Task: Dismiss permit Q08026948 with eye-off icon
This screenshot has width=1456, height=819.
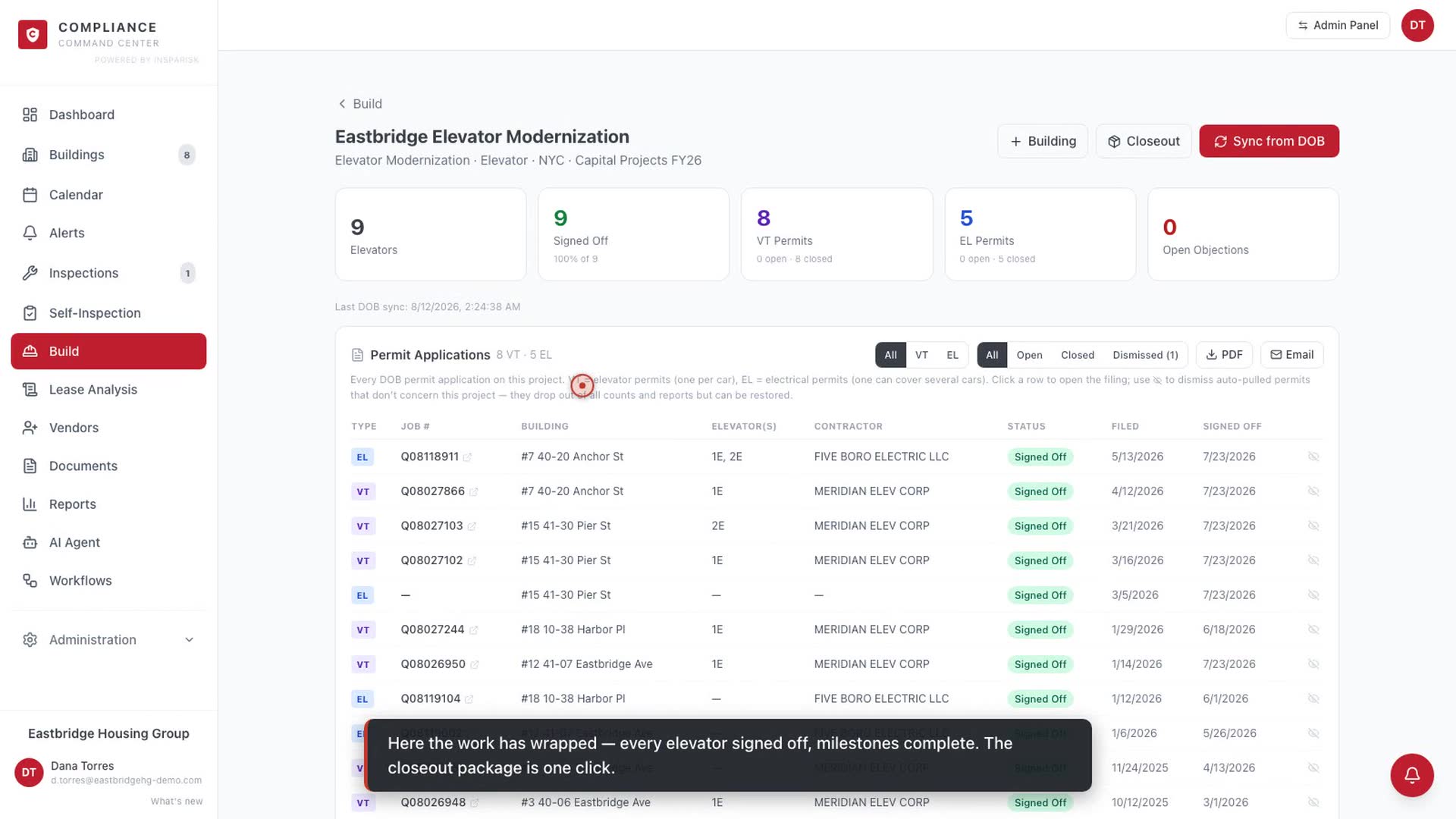Action: [x=1313, y=802]
